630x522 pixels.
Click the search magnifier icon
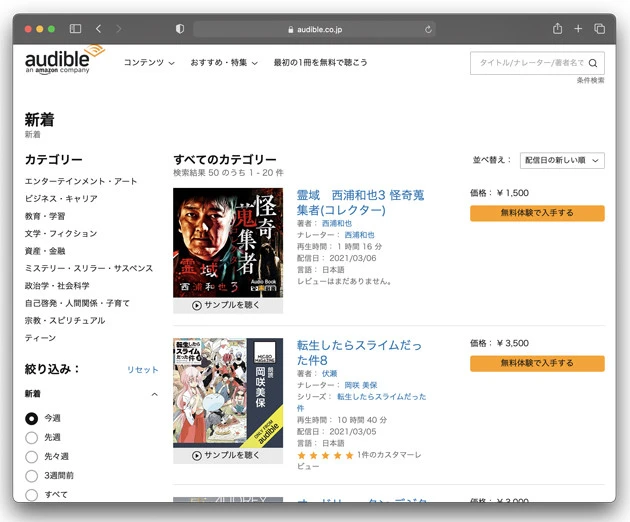click(x=593, y=62)
